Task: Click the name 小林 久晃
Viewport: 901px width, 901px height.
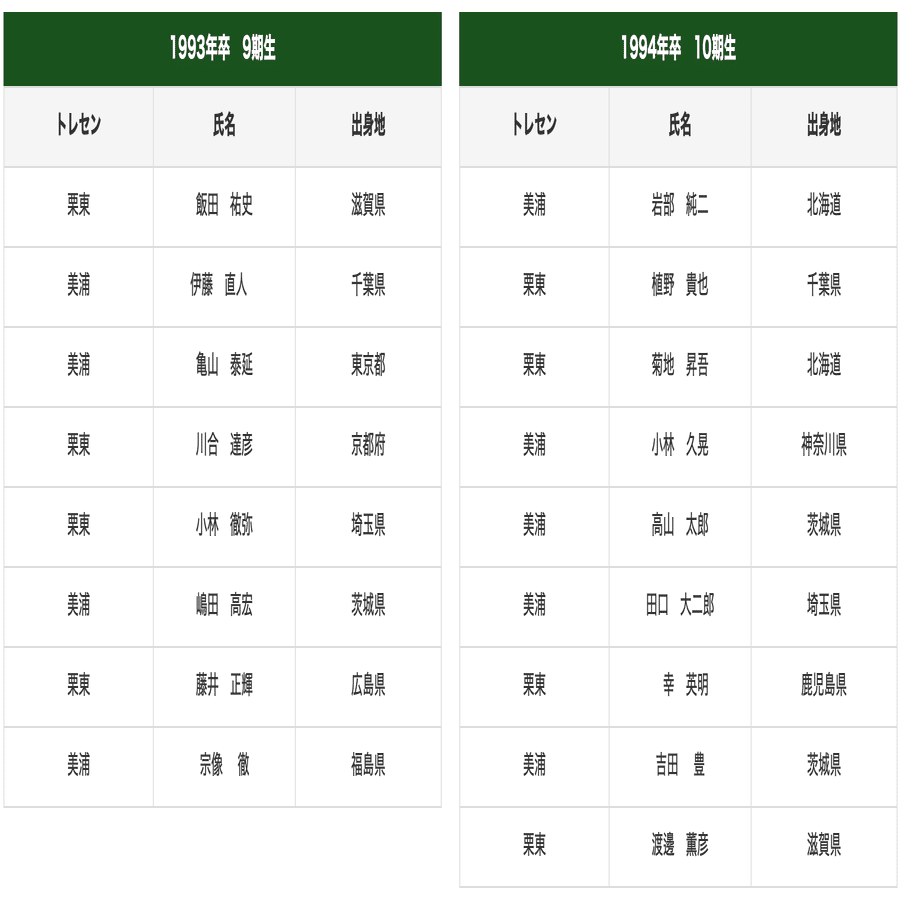Action: (680, 444)
